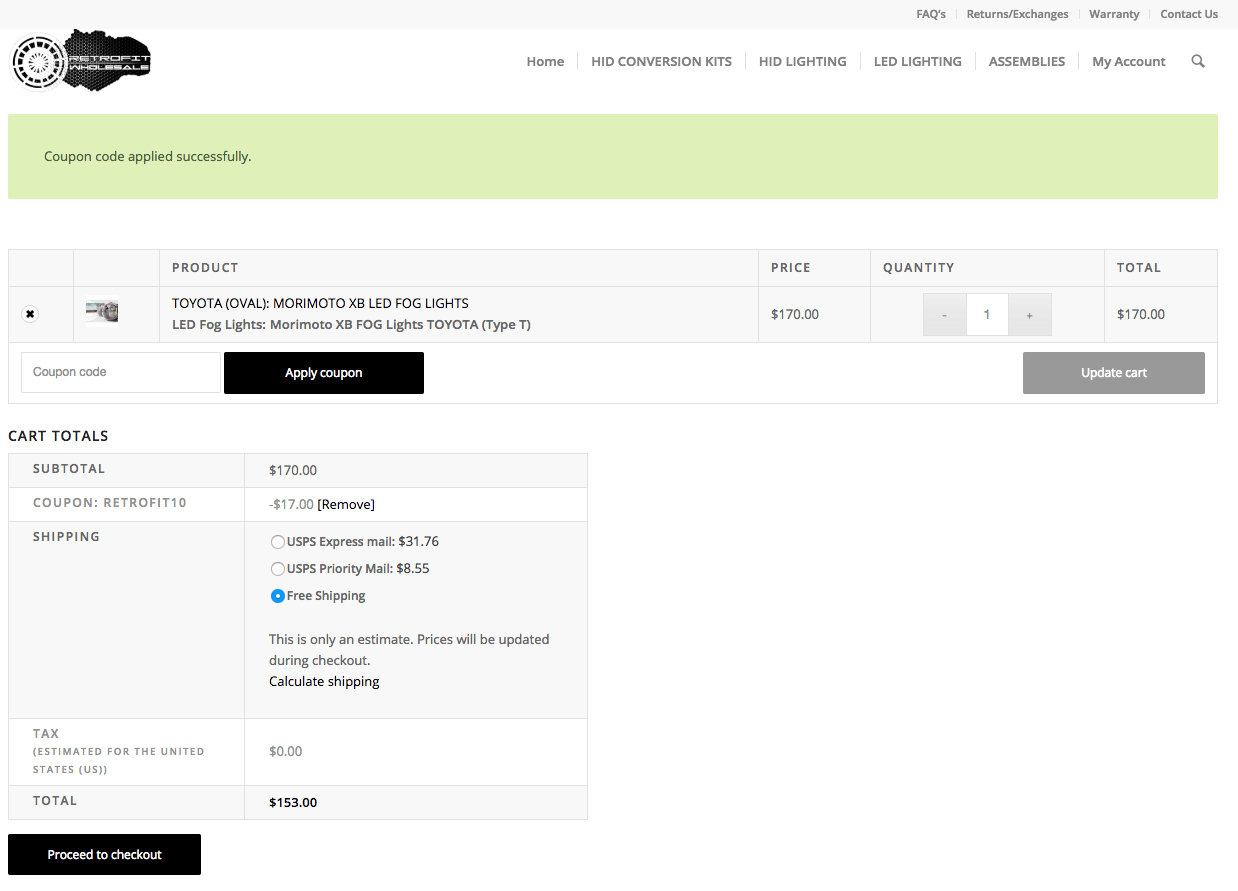This screenshot has width=1238, height=891.
Task: Click the quantity number field
Action: [987, 314]
